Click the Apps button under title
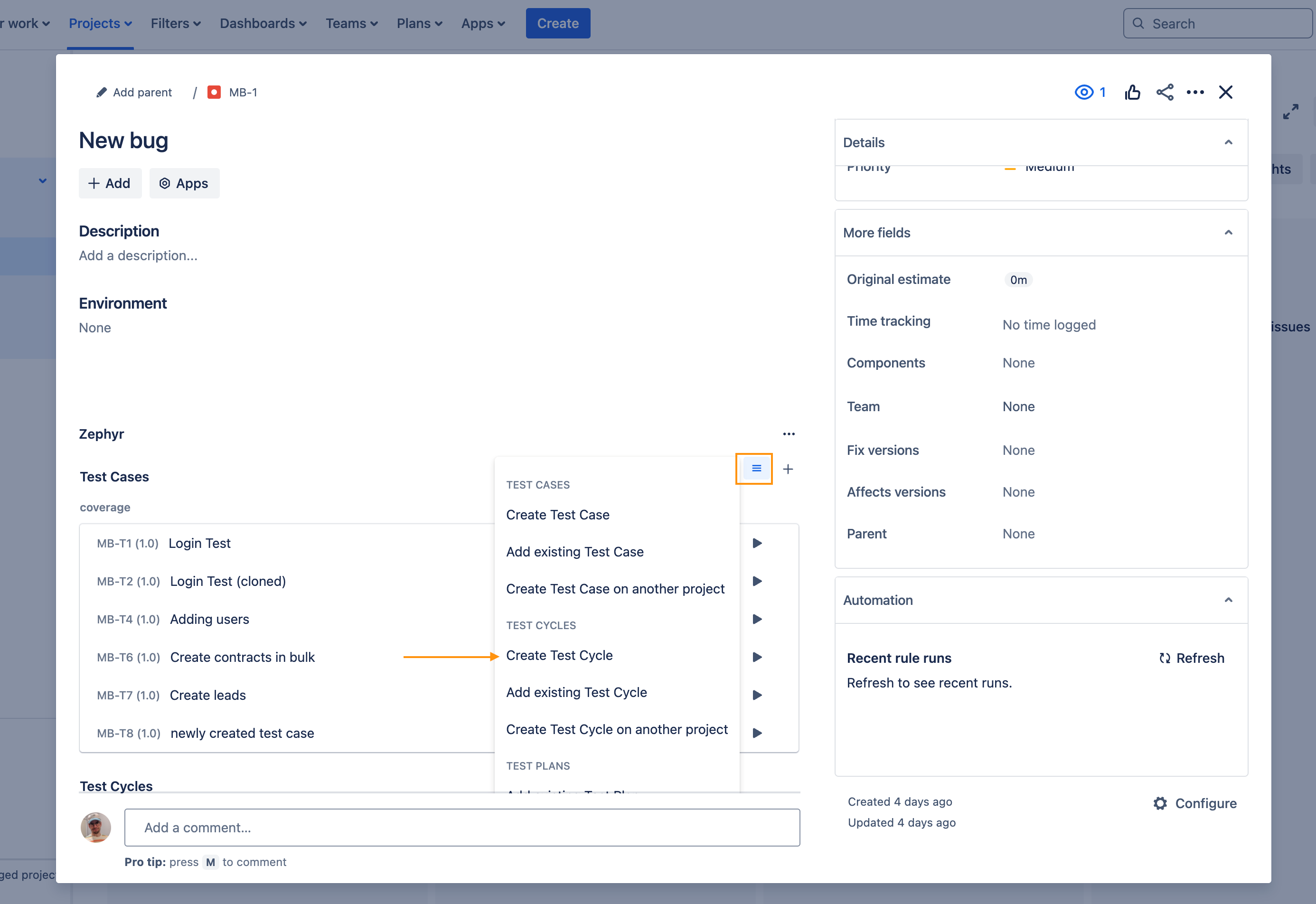 coord(184,184)
